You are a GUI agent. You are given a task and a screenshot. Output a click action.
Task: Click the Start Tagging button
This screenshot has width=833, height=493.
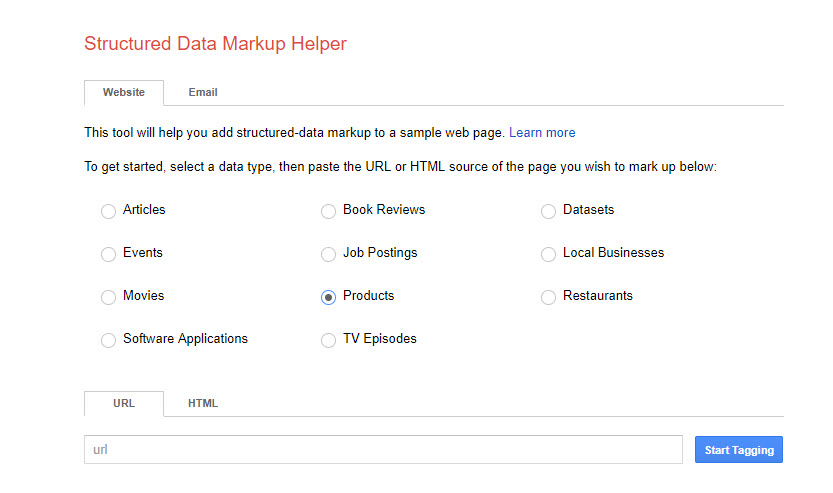click(738, 450)
